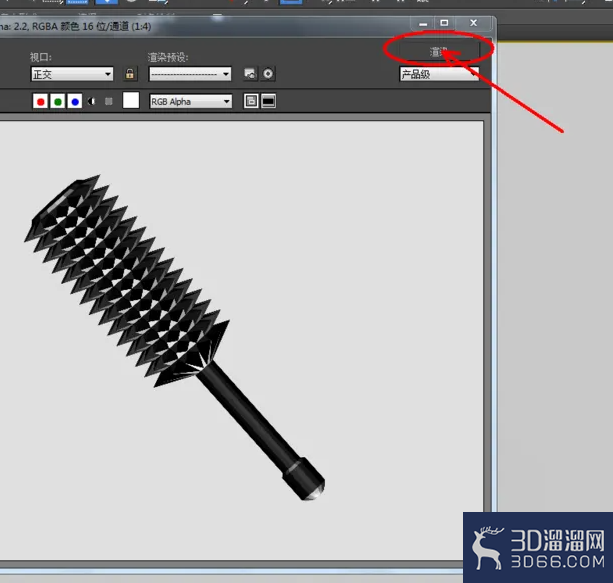The height and width of the screenshot is (583, 613).
Task: Toggle UI overlays icon beside RGB Alpha
Action: coord(251,101)
